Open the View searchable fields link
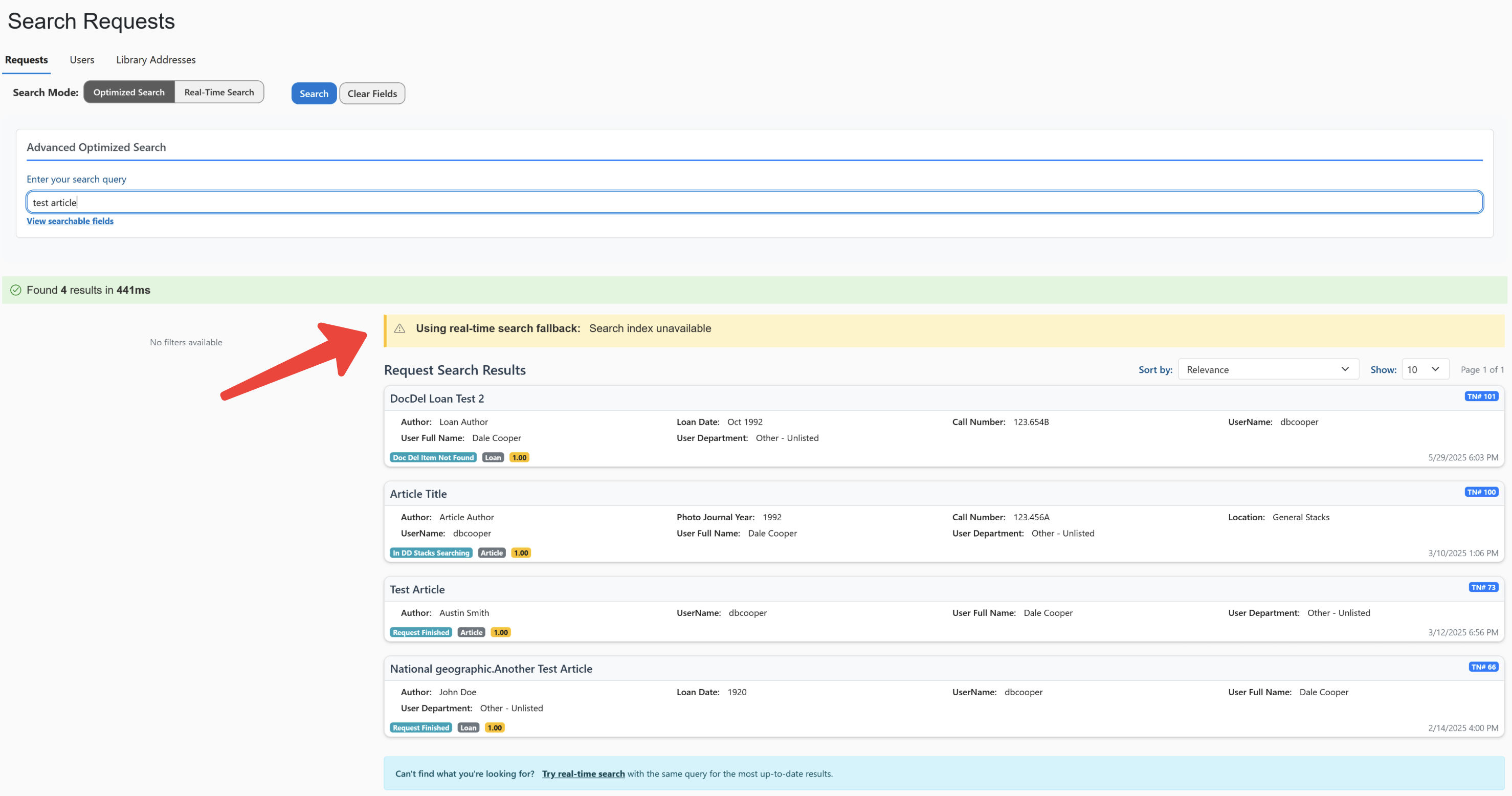Viewport: 1512px width, 796px height. coord(70,222)
